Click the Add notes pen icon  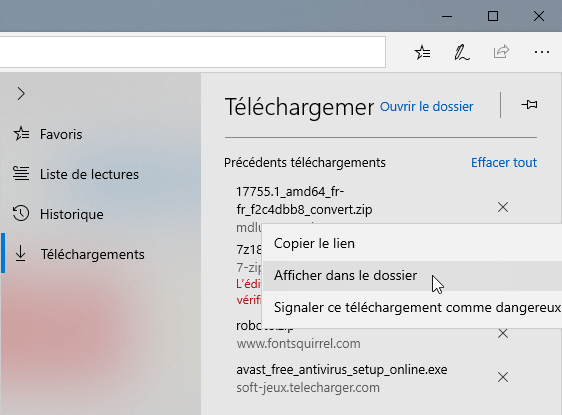pos(462,52)
